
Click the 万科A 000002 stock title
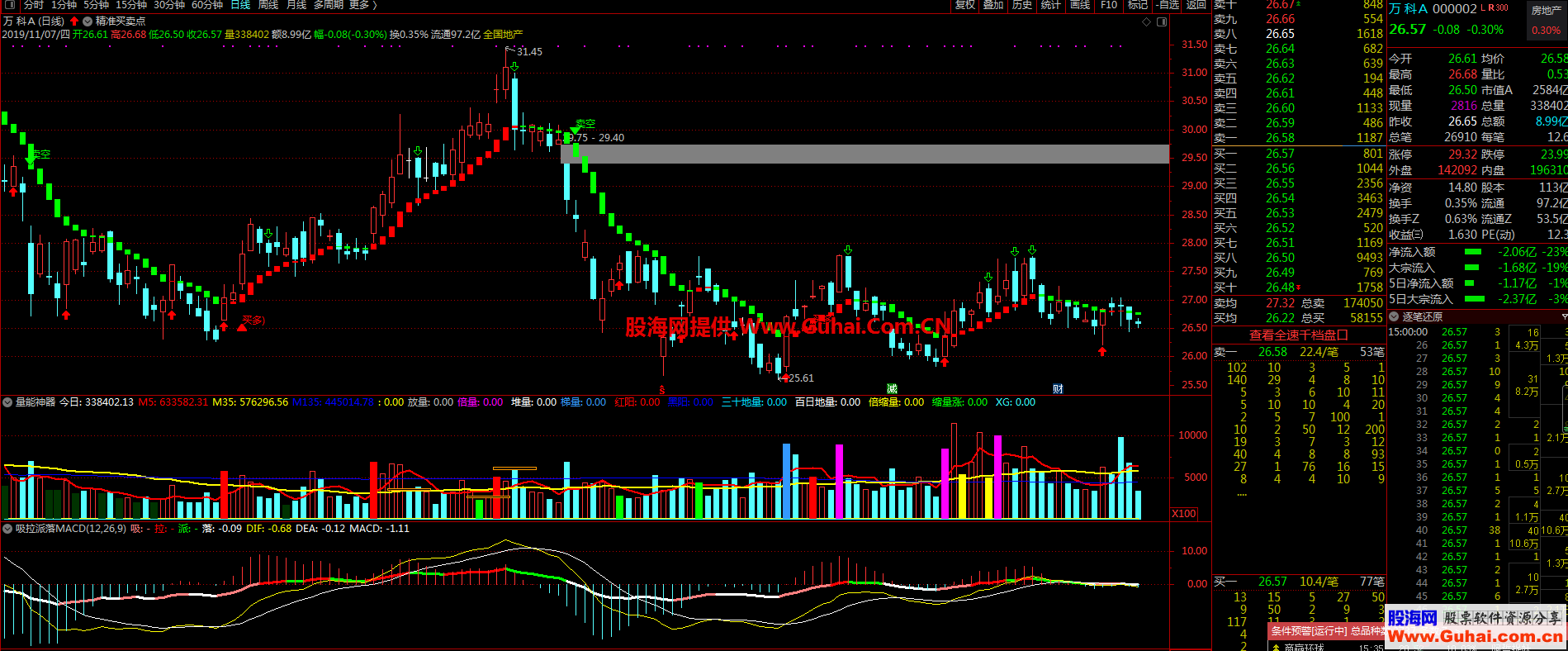tap(1433, 9)
